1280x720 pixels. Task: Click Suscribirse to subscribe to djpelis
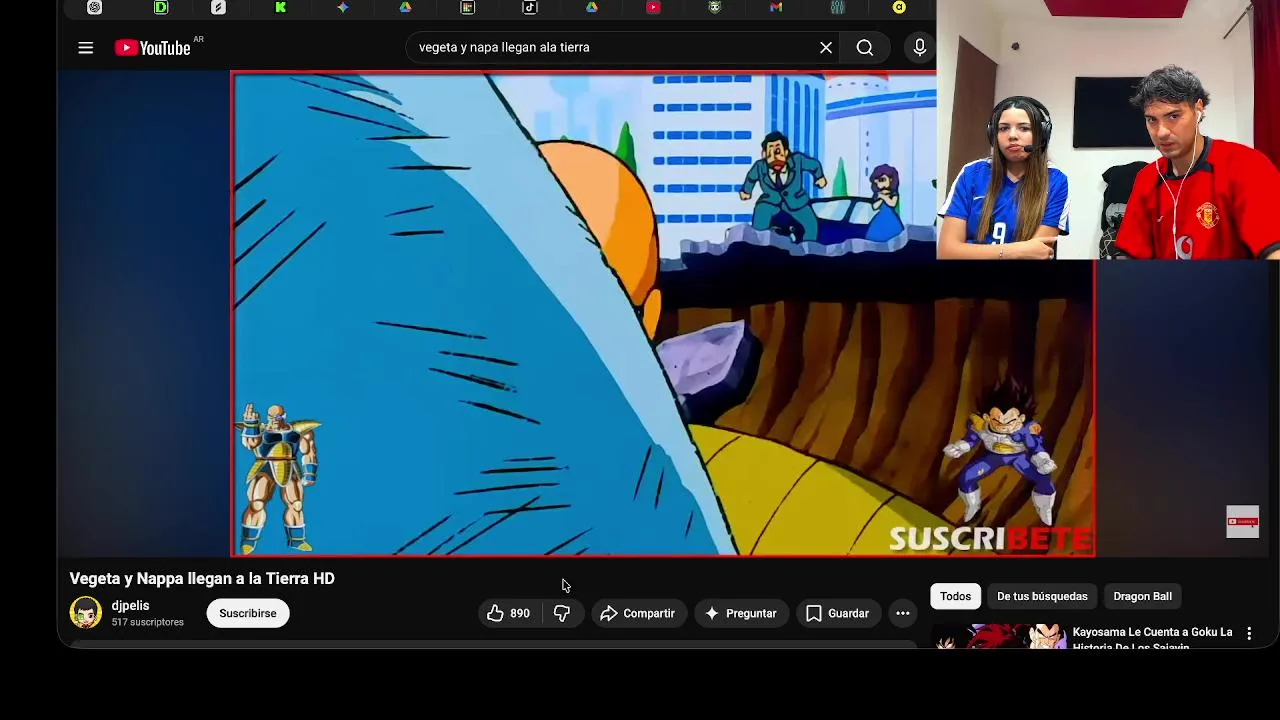pos(248,613)
